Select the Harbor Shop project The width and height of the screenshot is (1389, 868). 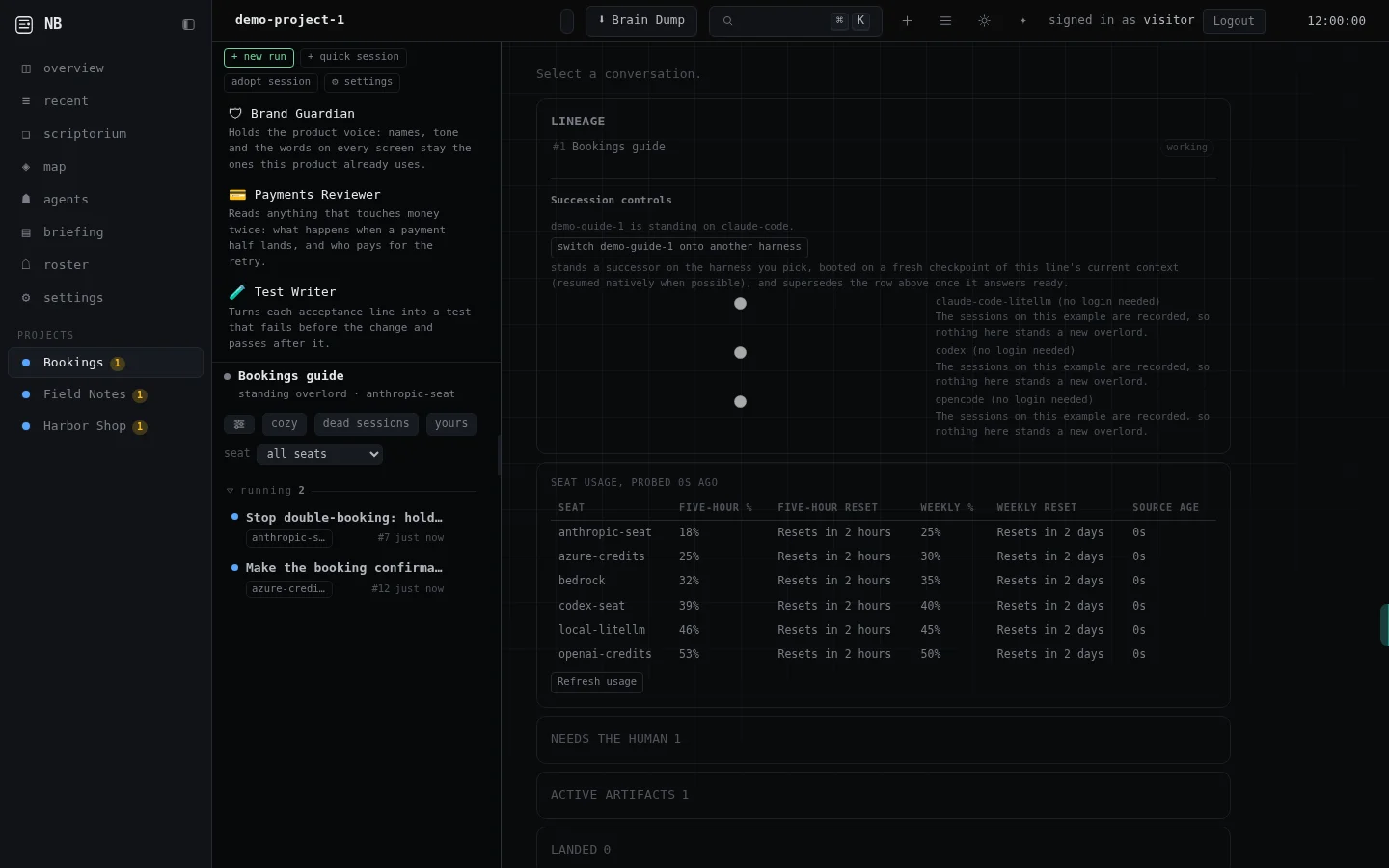(x=105, y=426)
